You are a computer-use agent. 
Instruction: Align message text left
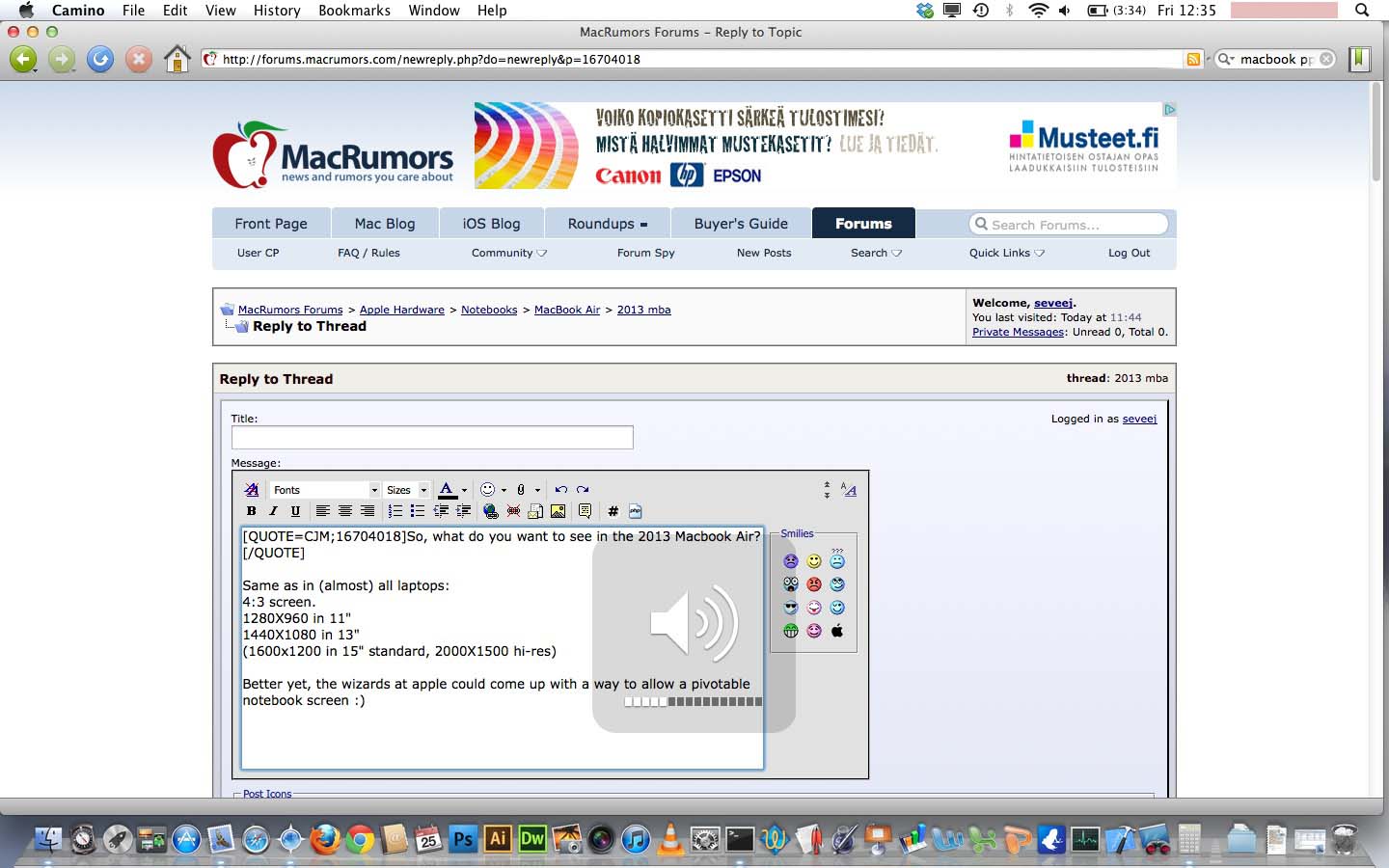pos(323,511)
